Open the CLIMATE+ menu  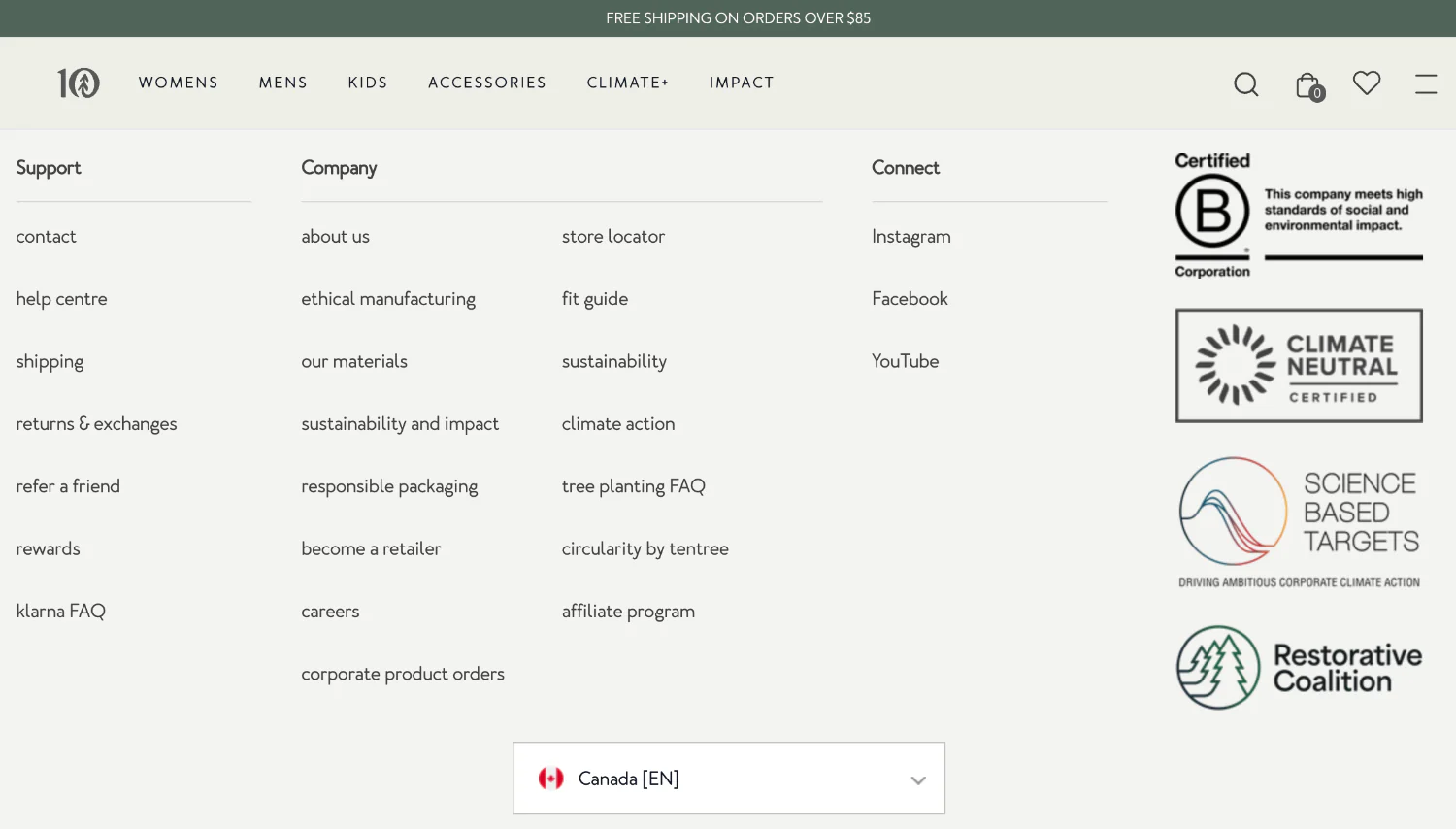click(x=627, y=83)
